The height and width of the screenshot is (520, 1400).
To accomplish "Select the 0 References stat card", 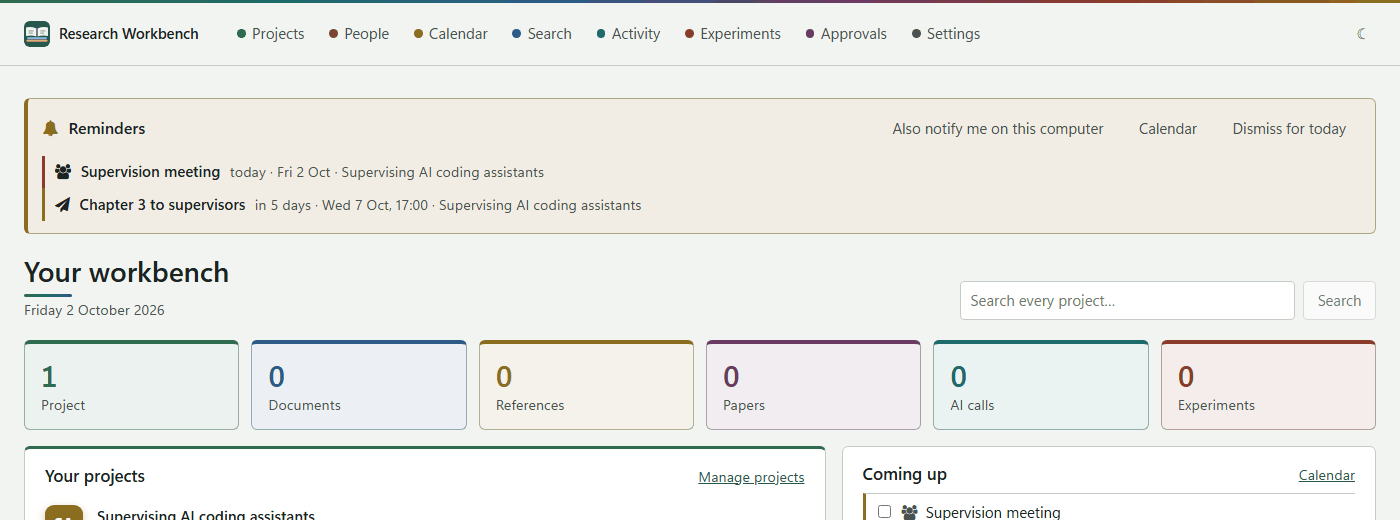I will coord(586,385).
